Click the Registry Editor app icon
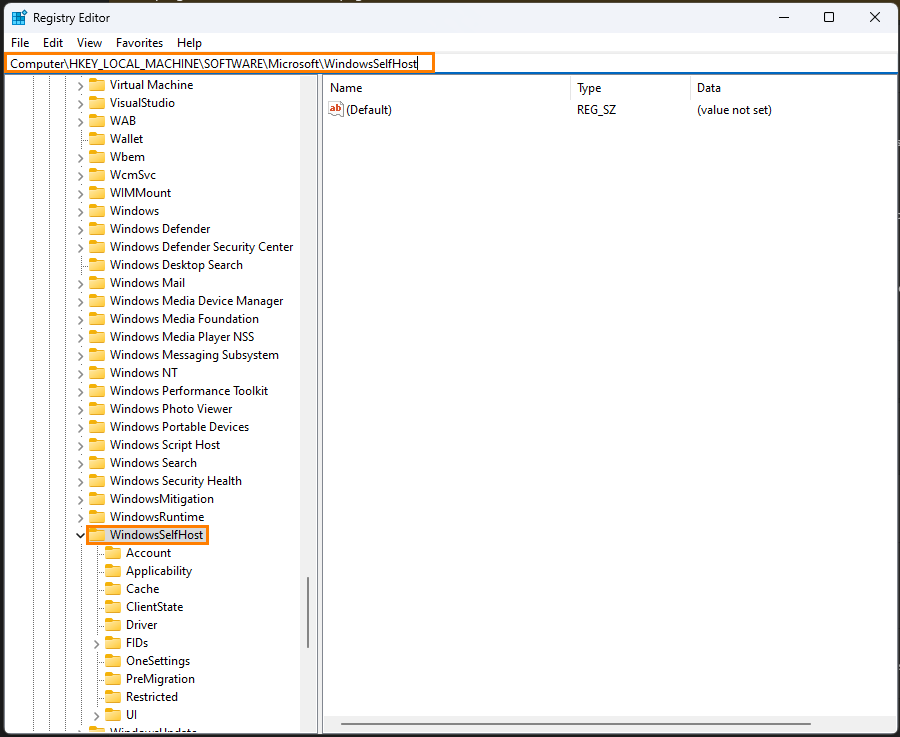Screen dimensions: 900x737 tap(19, 18)
